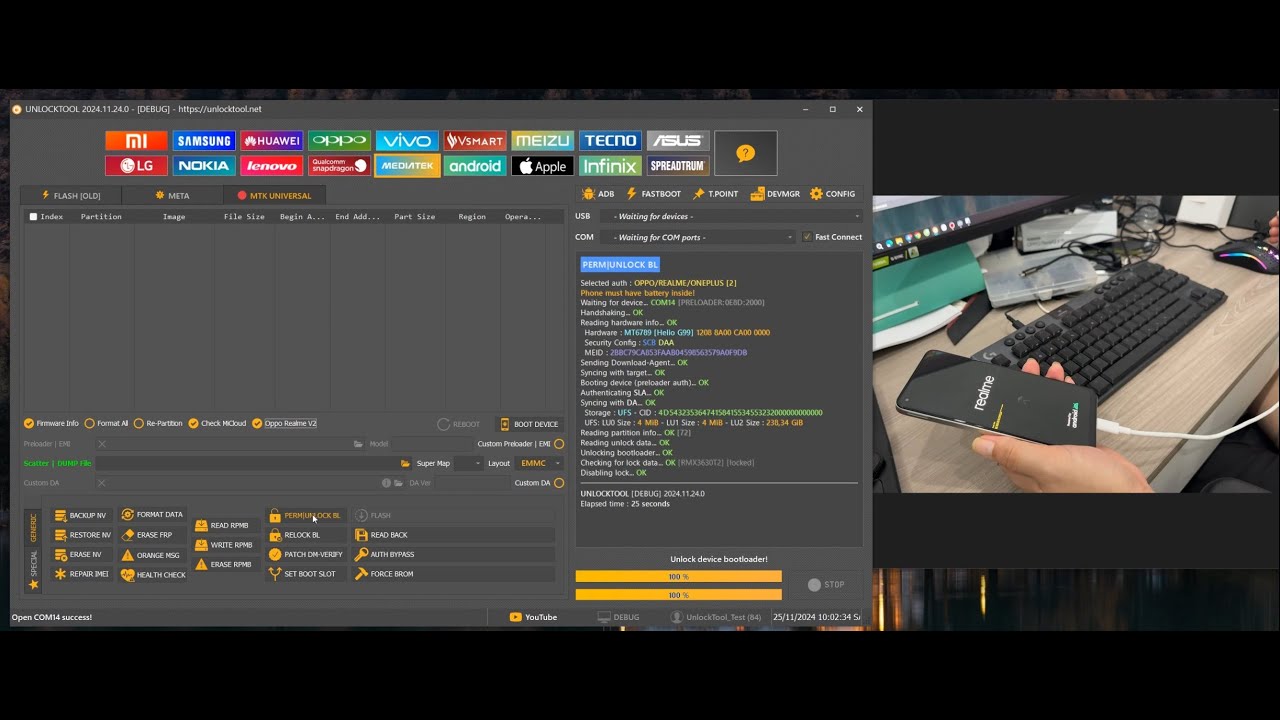The image size is (1280, 720).
Task: Toggle the Firmware Info option
Action: click(51, 423)
